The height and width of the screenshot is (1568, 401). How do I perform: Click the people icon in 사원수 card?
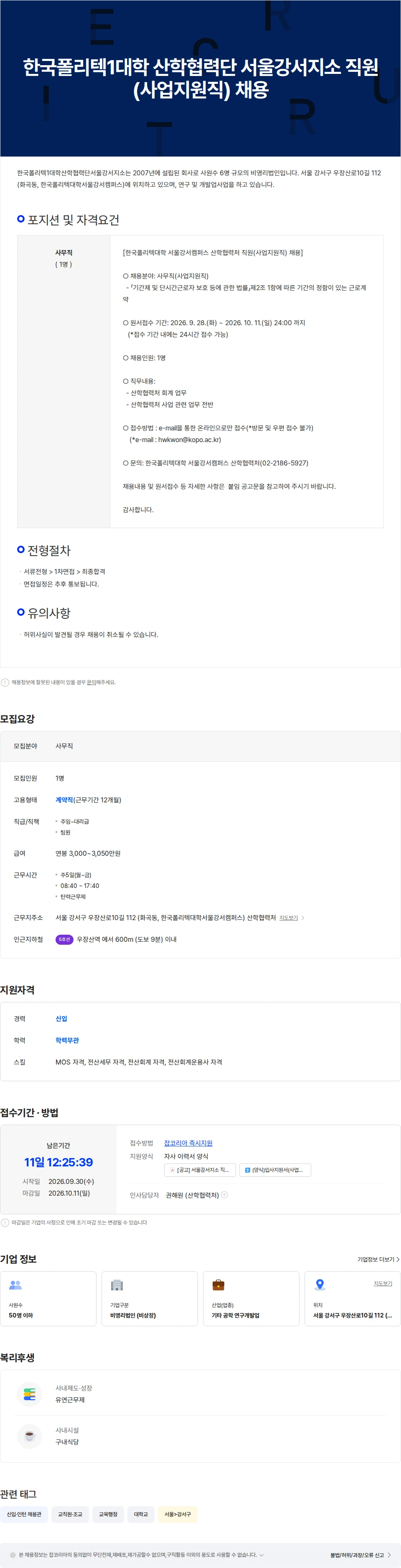(15, 1285)
